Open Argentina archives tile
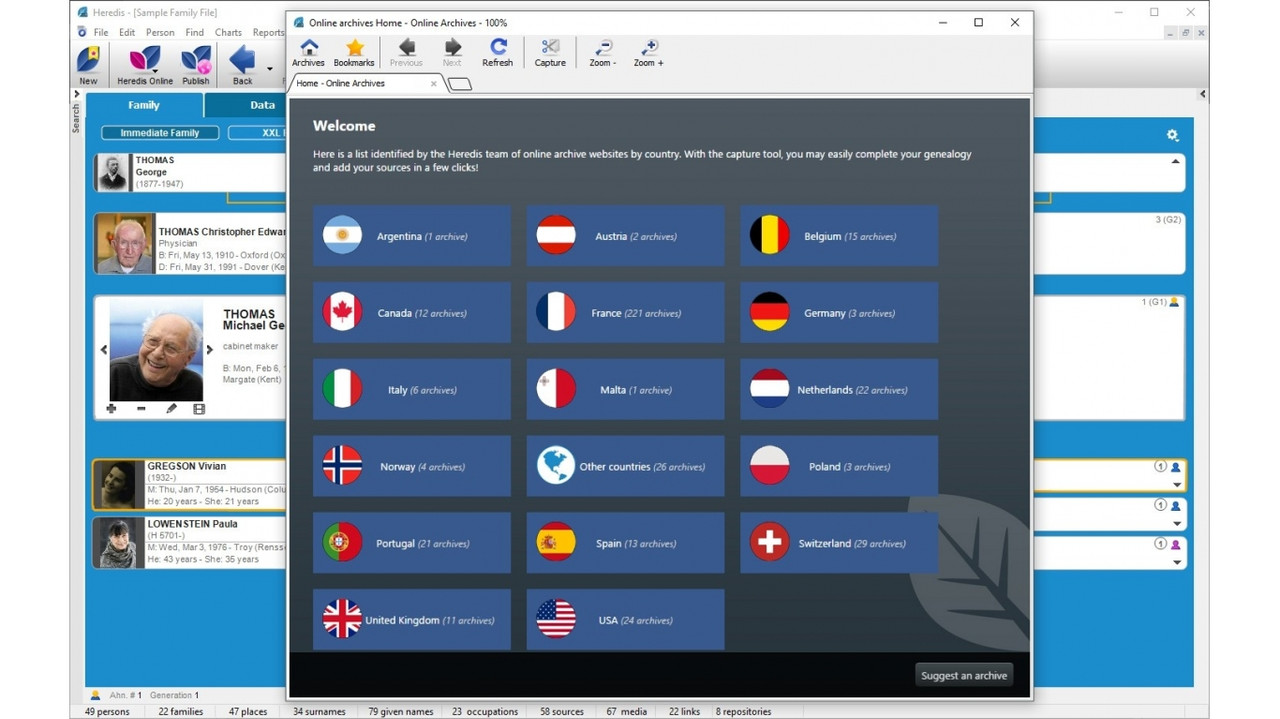The width and height of the screenshot is (1280, 719). point(412,236)
